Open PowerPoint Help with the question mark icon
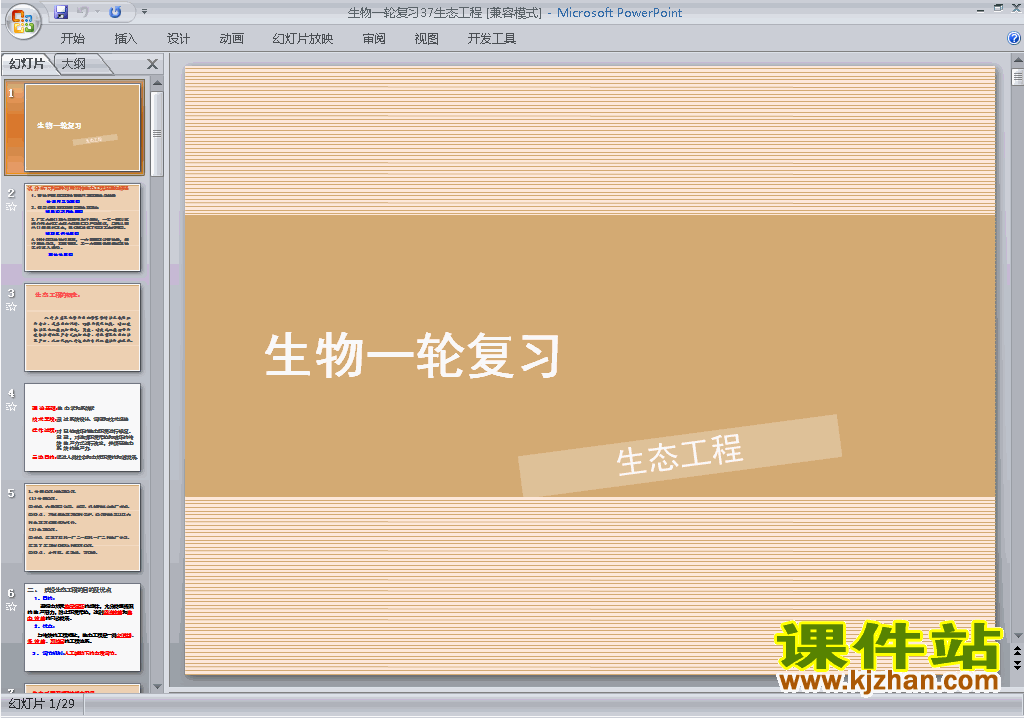The height and width of the screenshot is (718, 1024). pyautogui.click(x=1014, y=39)
